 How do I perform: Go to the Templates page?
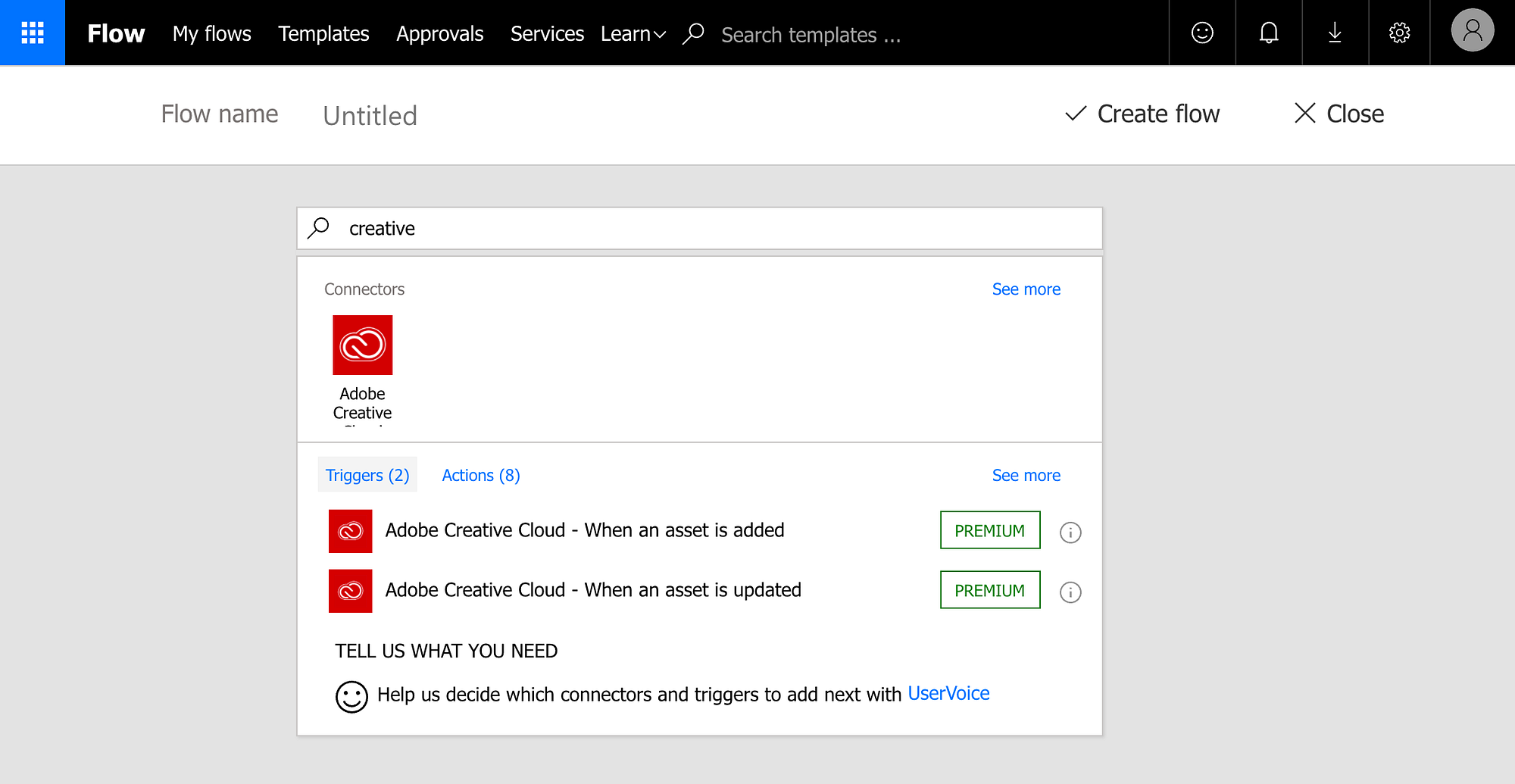tap(323, 34)
